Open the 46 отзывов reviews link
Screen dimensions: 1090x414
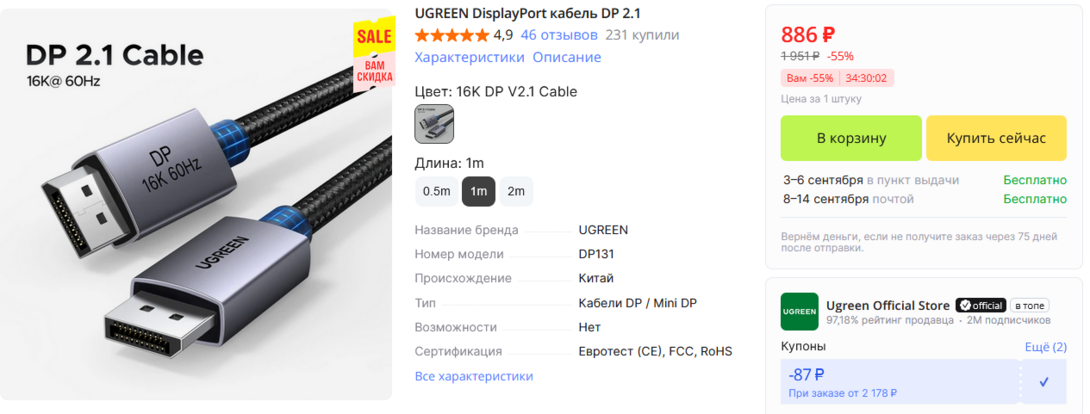[559, 35]
